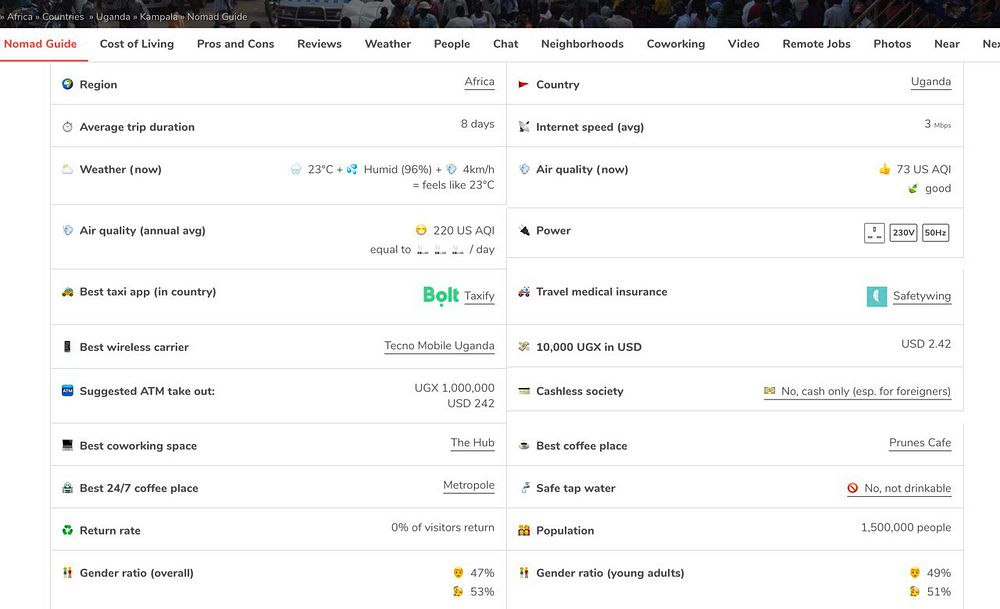1000x609 pixels.
Task: Click the Safetywing insurance logo icon
Action: [x=876, y=297]
